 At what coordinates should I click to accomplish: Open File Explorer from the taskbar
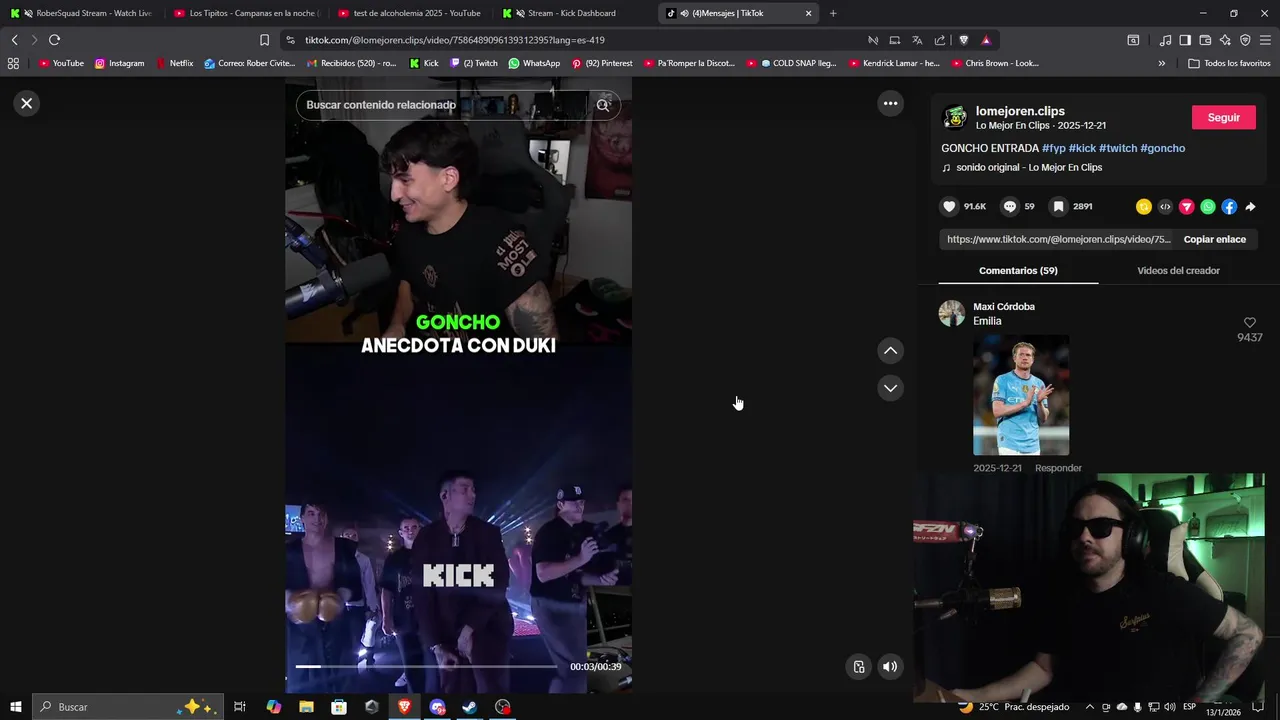(306, 707)
